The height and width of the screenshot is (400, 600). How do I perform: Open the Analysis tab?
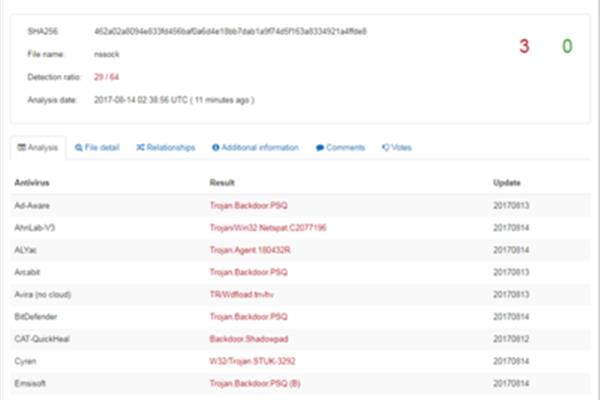coord(38,148)
